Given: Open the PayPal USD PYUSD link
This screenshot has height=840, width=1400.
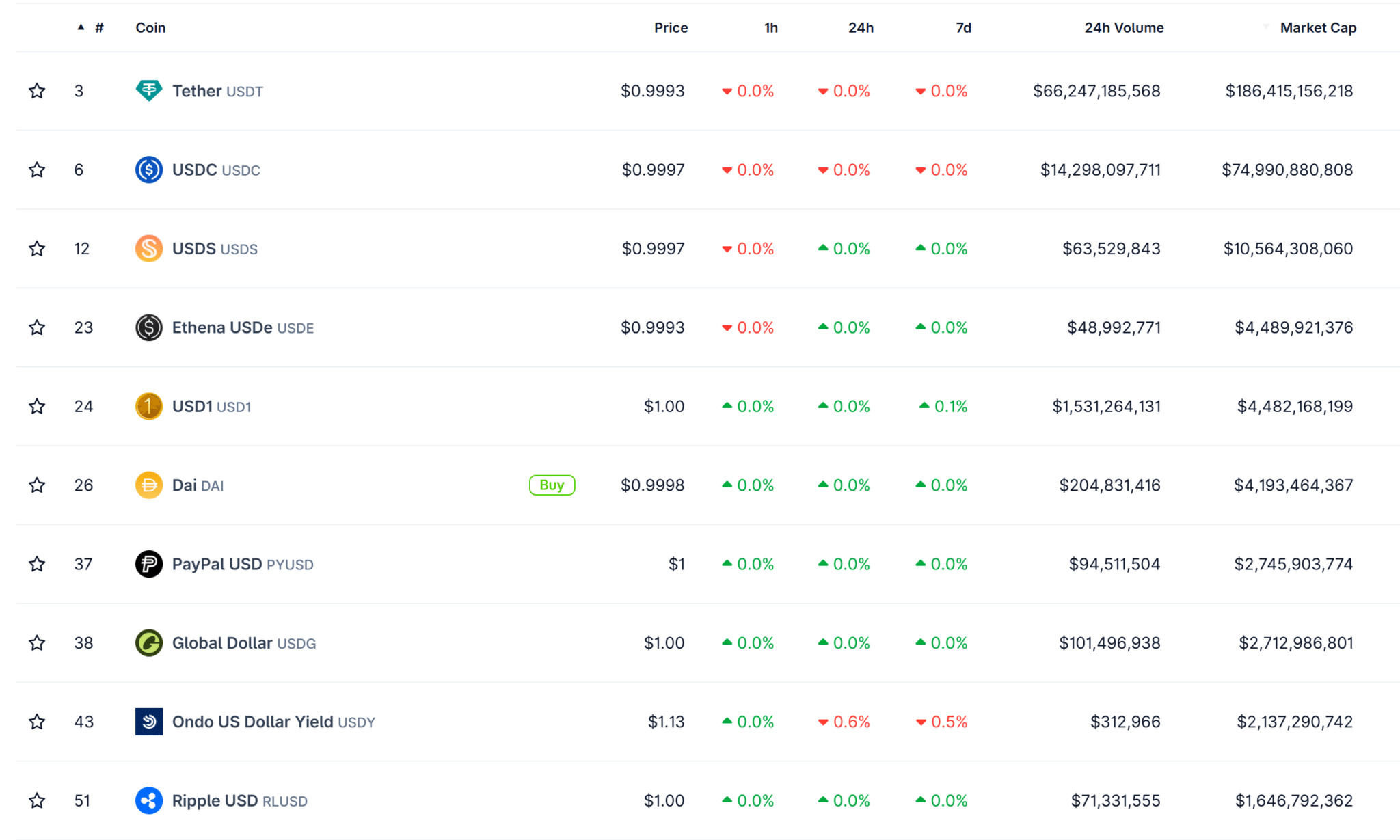Looking at the screenshot, I should point(243,564).
